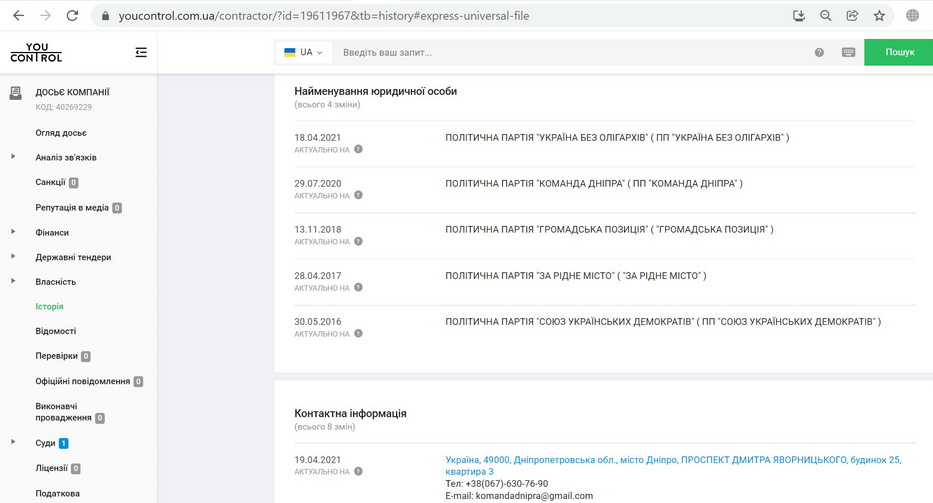The height and width of the screenshot is (503, 933).
Task: Show info tooltip for the 29.07.2020 entry
Action: point(358,195)
